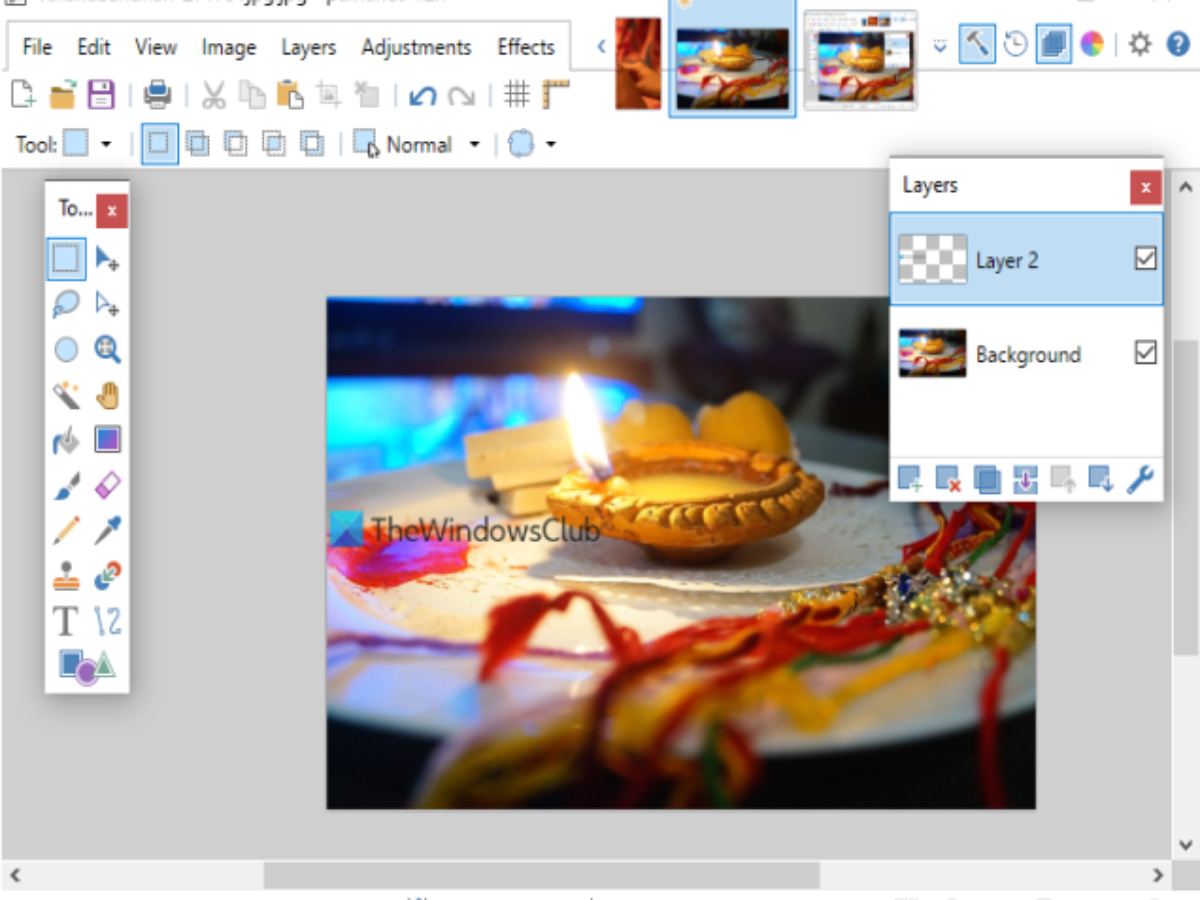Click the Cut scissors icon
1200x900 pixels.
pyautogui.click(x=213, y=95)
